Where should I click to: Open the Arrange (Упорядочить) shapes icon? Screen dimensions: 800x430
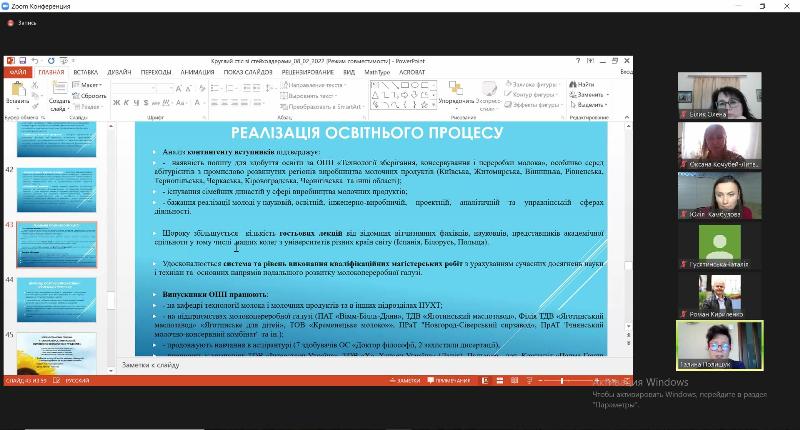point(456,88)
